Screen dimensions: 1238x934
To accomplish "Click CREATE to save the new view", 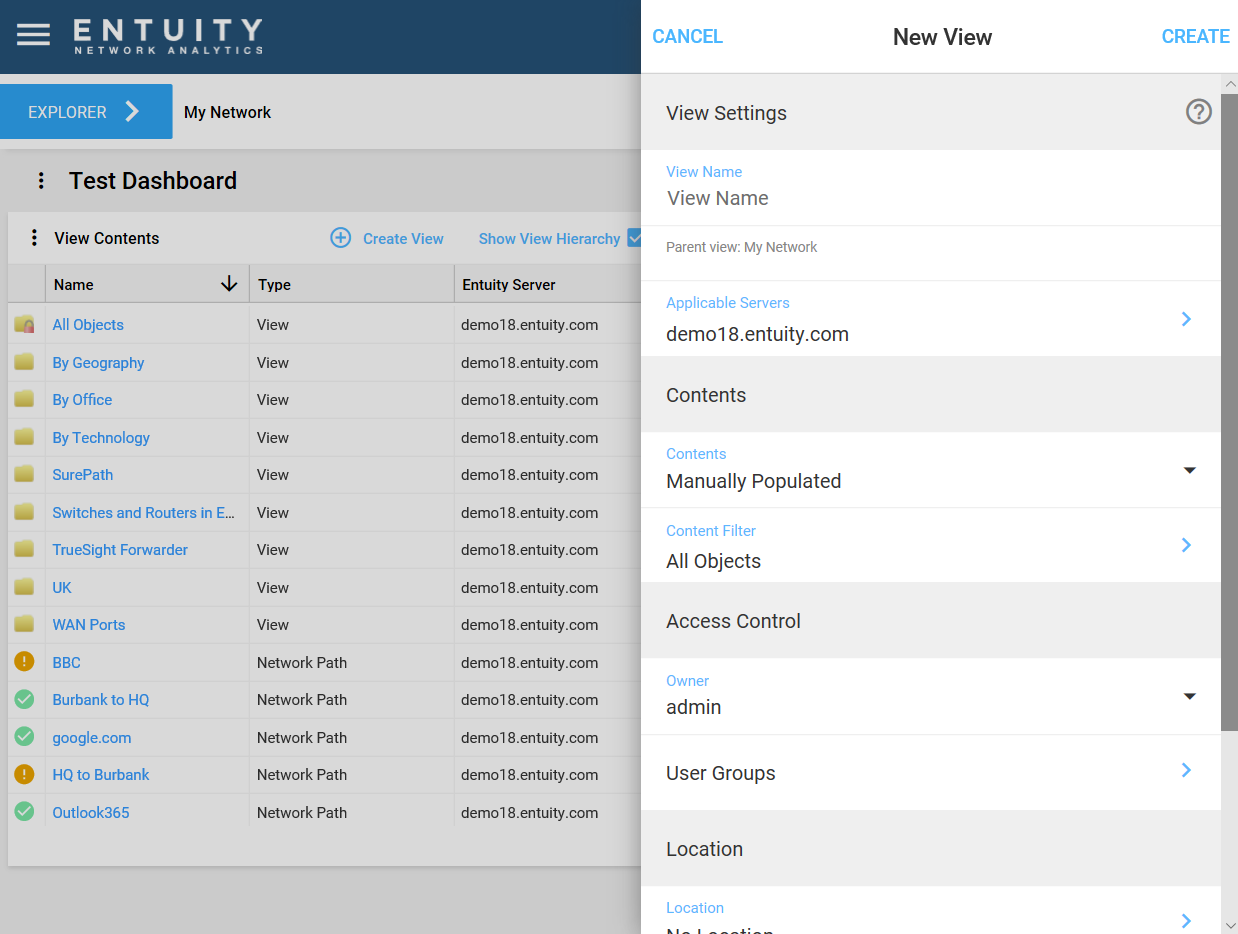I will pyautogui.click(x=1195, y=36).
